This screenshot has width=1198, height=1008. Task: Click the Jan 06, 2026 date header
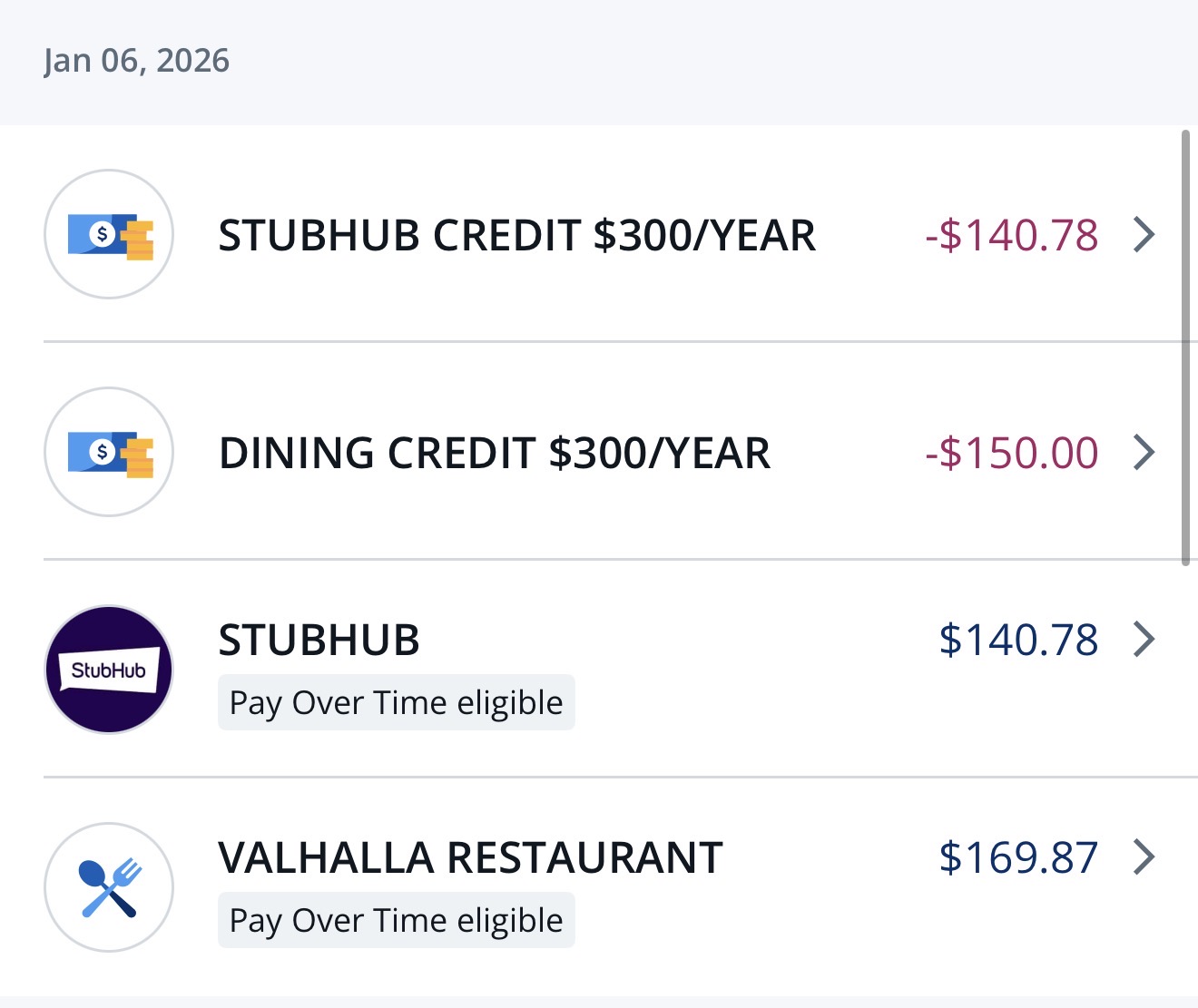point(136,61)
